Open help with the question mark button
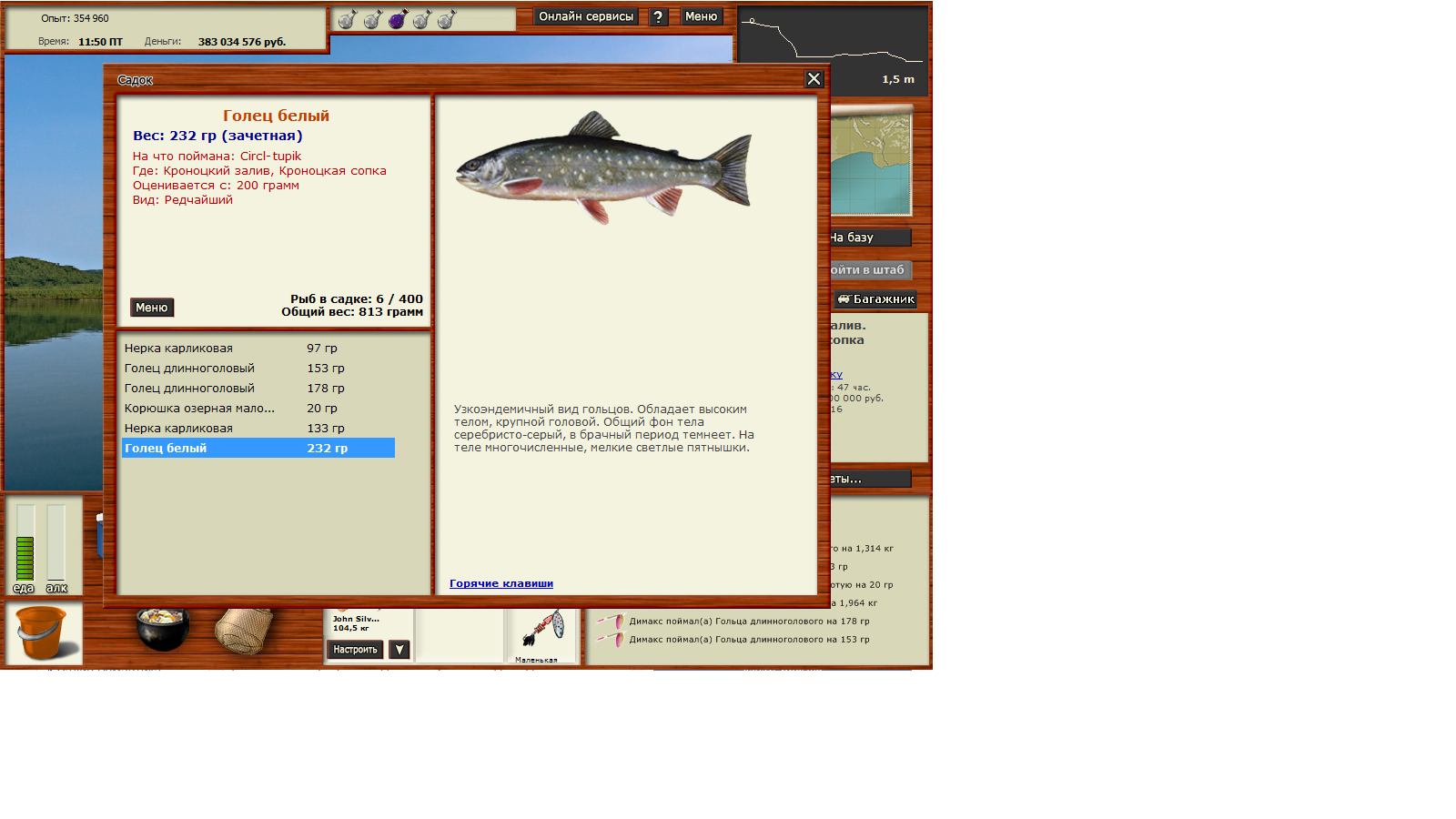The height and width of the screenshot is (819, 1456). [x=659, y=16]
